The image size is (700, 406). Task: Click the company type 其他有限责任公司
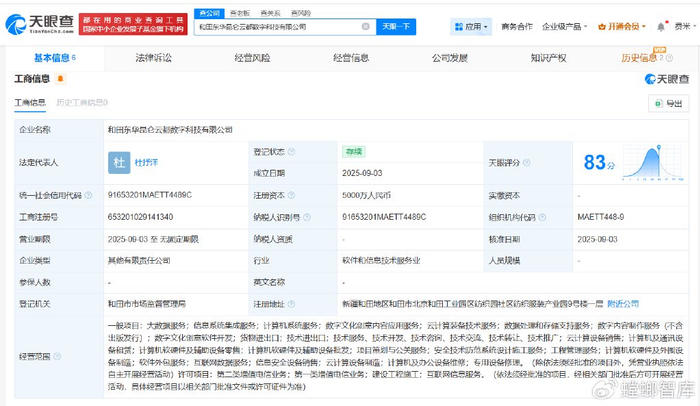coord(139,261)
